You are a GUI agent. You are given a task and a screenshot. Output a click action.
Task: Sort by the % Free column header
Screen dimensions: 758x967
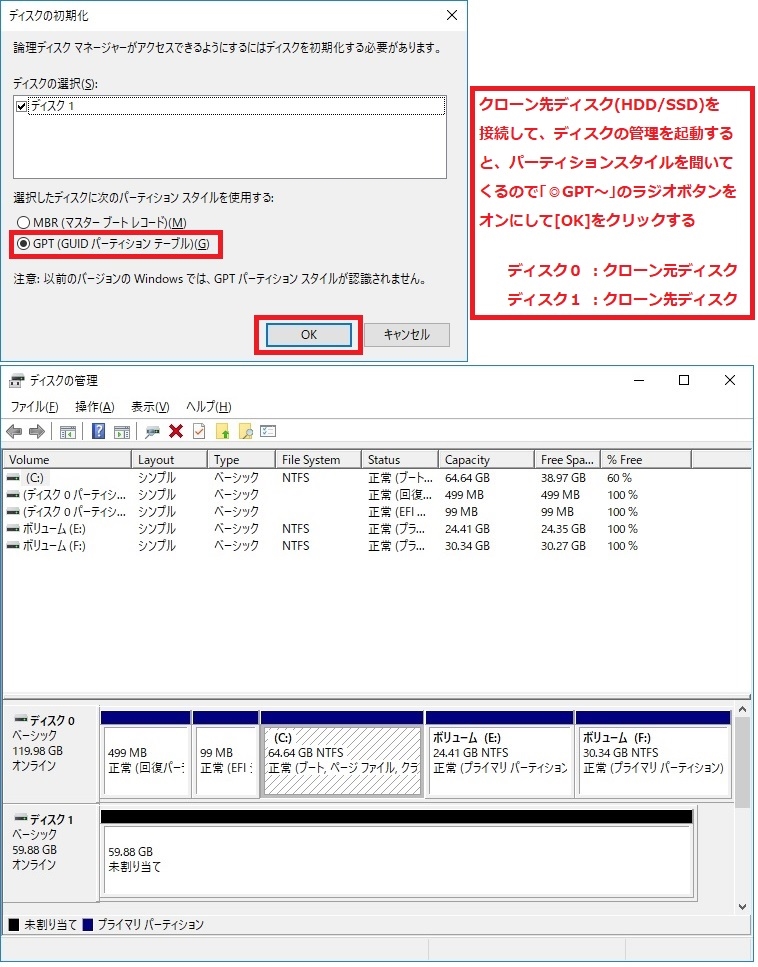(x=646, y=459)
